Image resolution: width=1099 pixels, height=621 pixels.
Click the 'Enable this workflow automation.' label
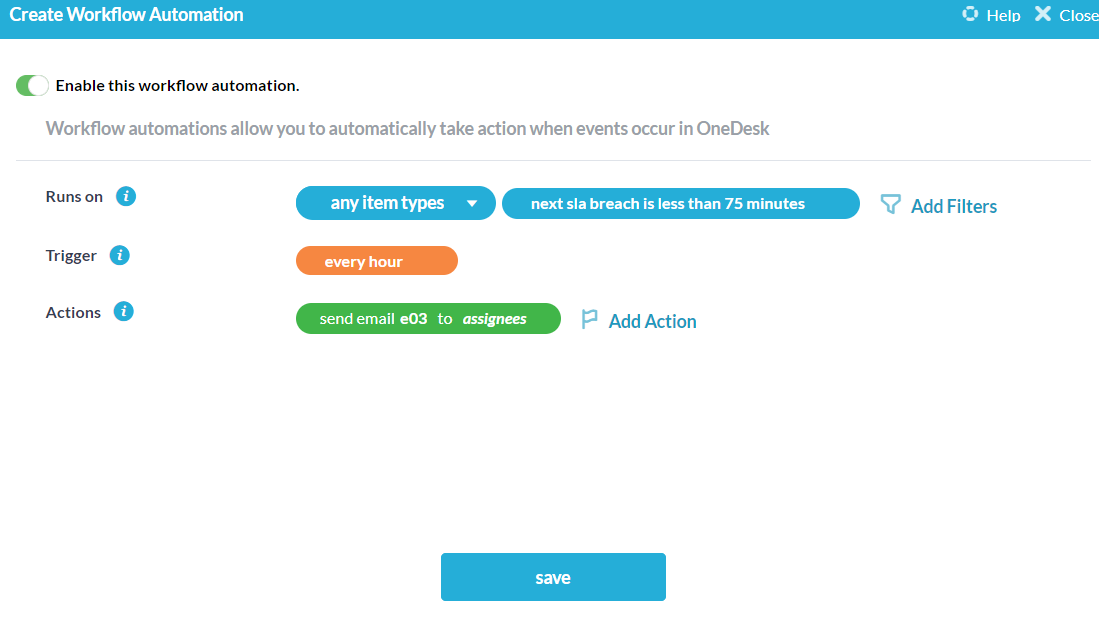pos(177,86)
